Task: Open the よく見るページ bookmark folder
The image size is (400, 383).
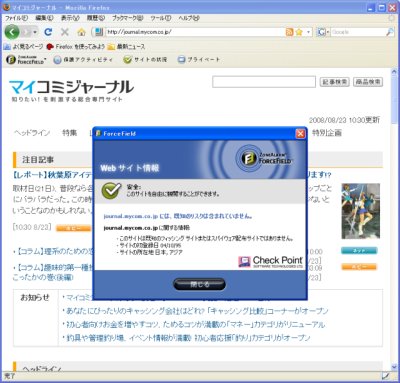Action: [23, 46]
